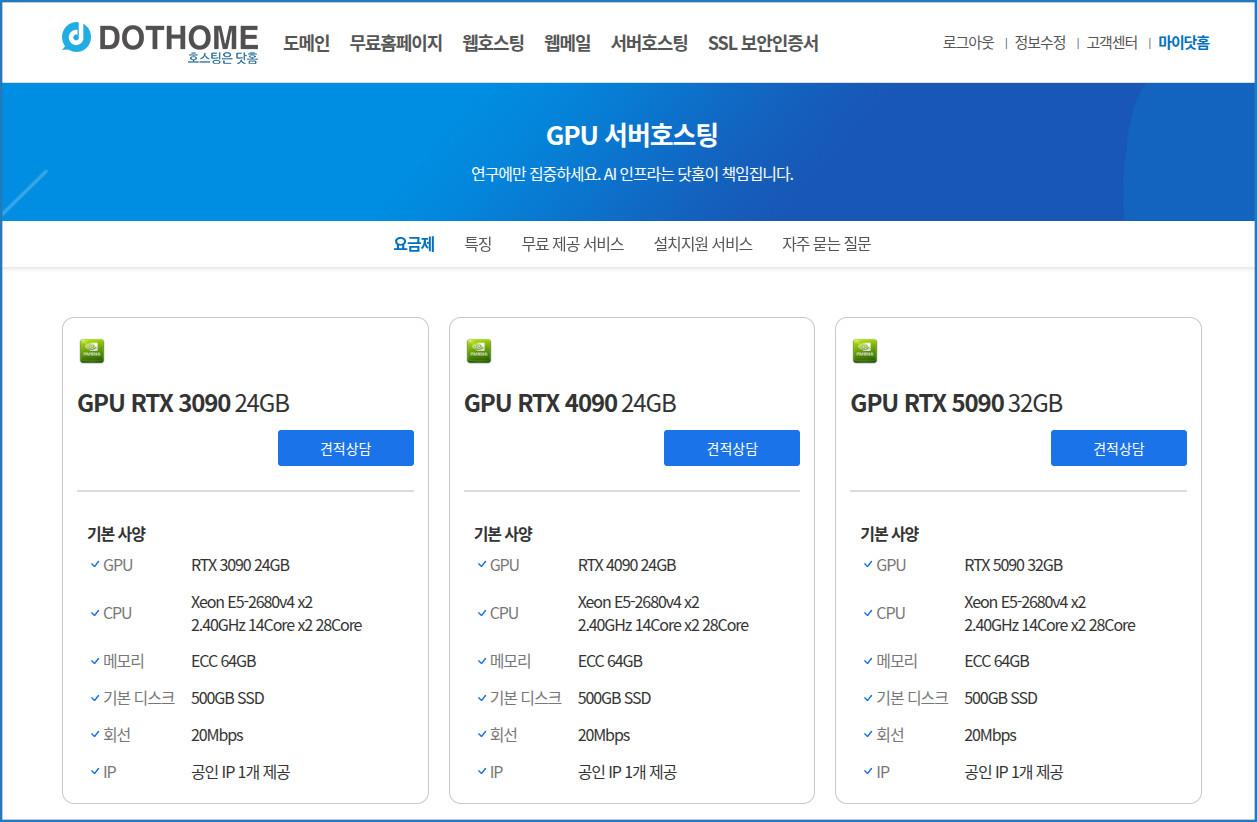Click the RTX 3090 24GB GPU value
Viewport: 1257px width, 822px height.
(x=241, y=565)
